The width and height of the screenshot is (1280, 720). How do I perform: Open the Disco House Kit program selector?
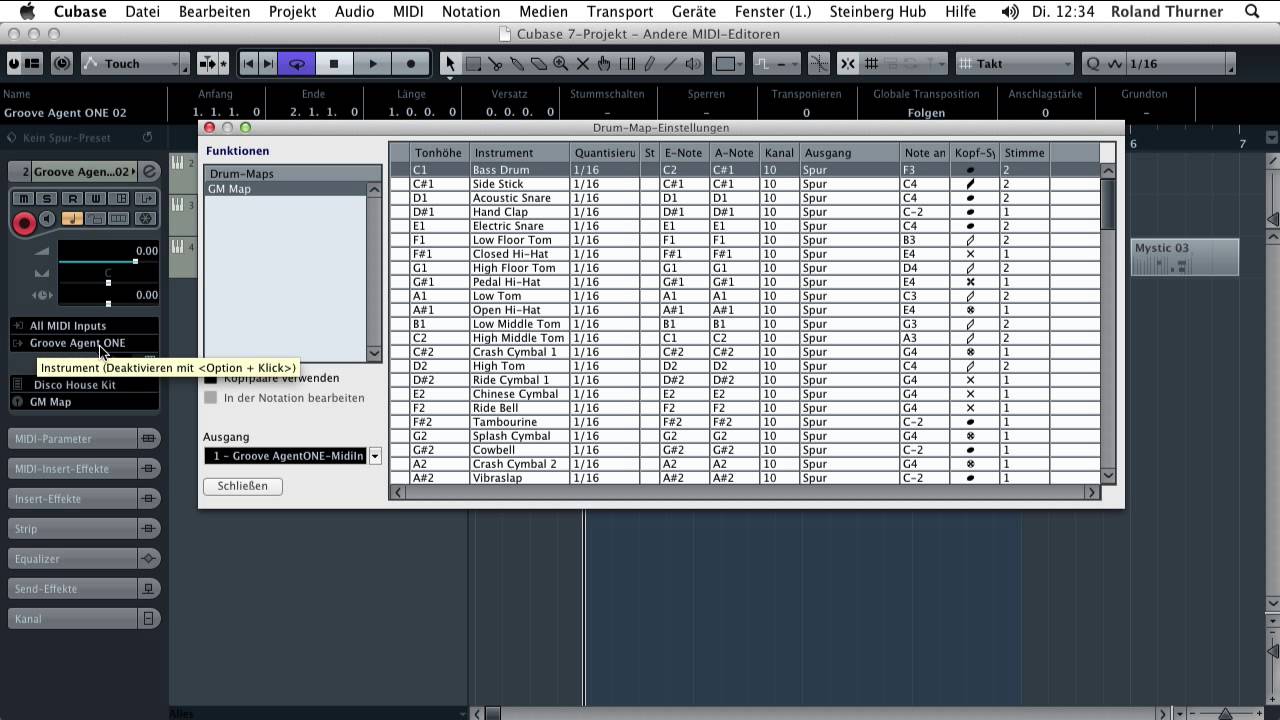[x=84, y=385]
